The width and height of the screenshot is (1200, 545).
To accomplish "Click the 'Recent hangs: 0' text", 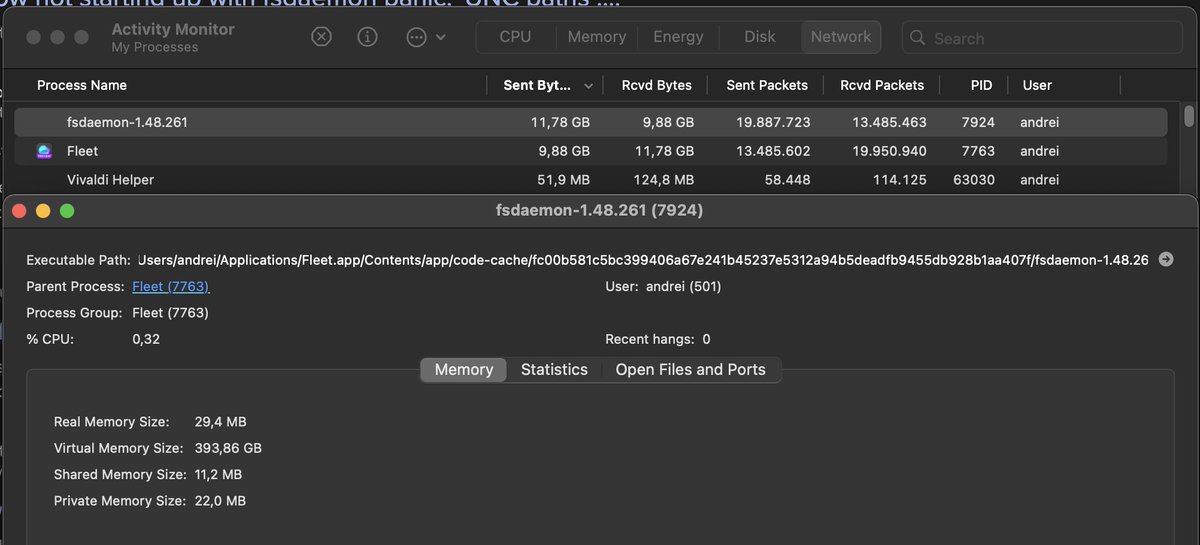I will [658, 339].
